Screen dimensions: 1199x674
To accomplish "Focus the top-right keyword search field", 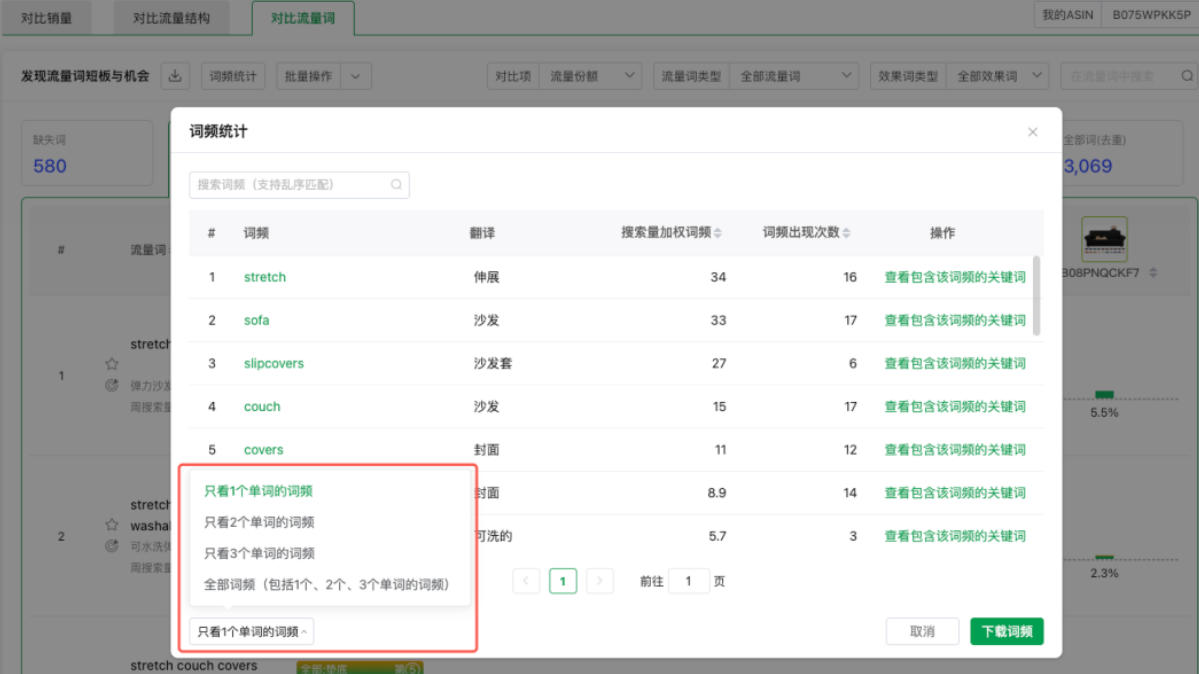I will click(1129, 76).
